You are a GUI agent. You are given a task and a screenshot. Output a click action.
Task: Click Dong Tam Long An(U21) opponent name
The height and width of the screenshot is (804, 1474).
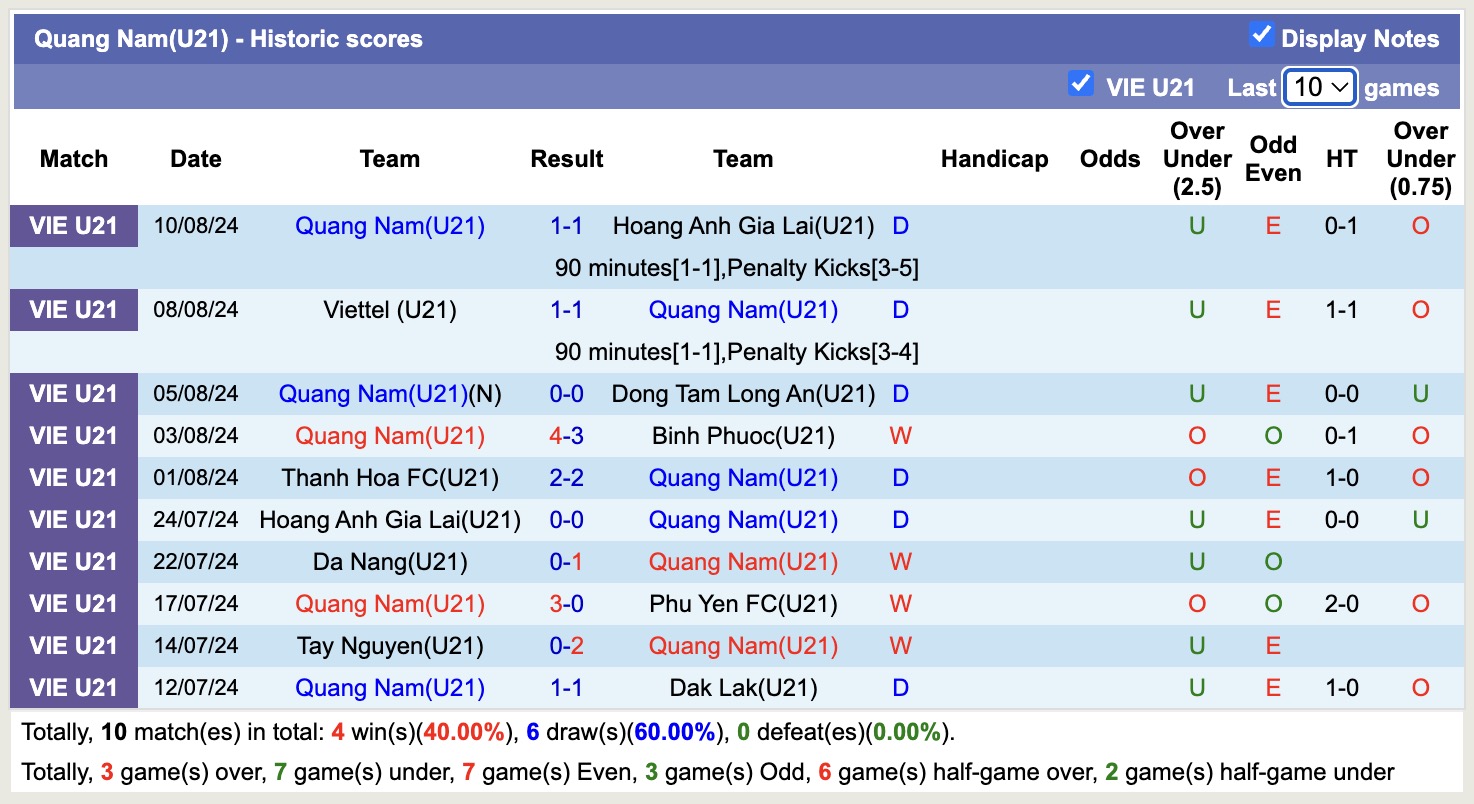tap(743, 393)
